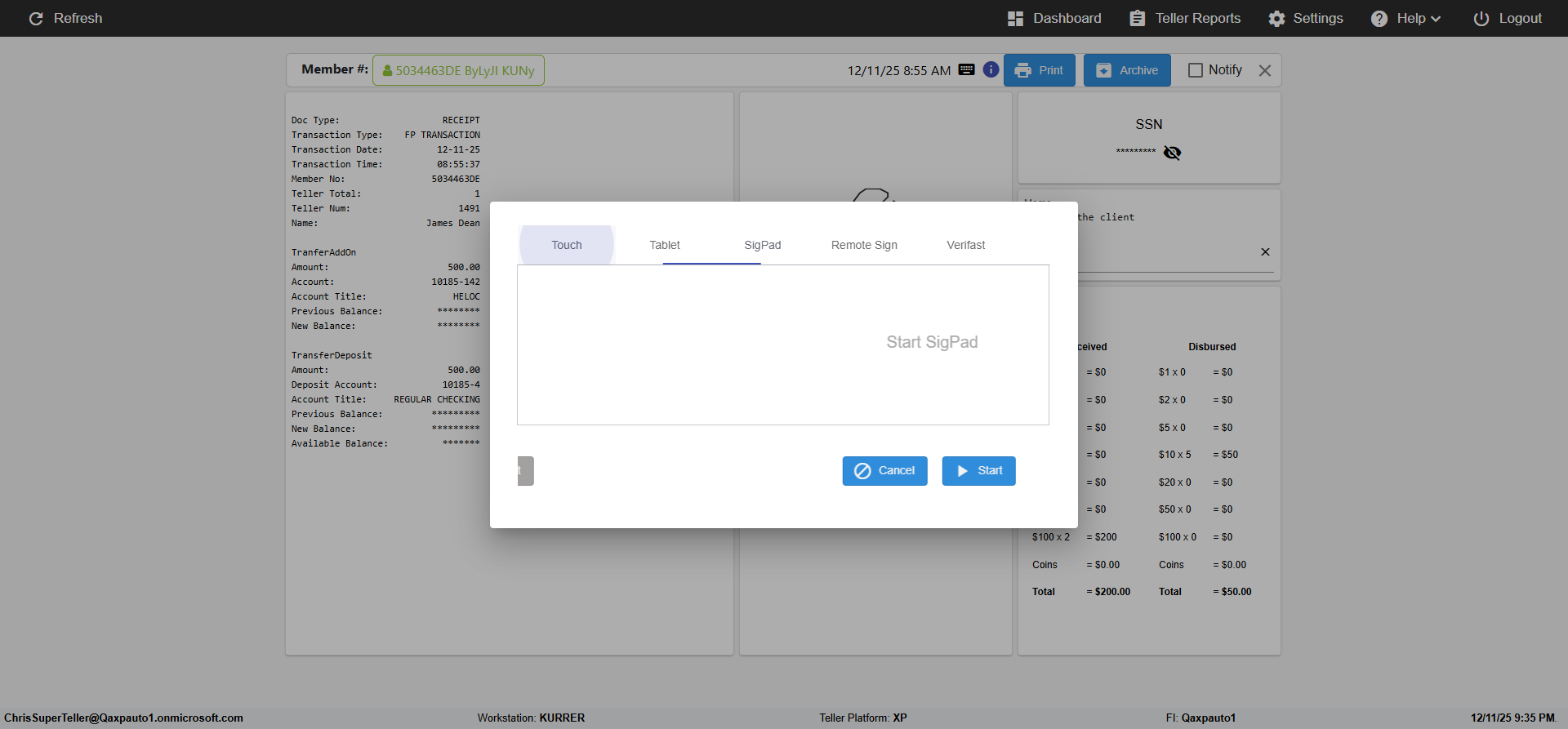Click the Cancel circle-slash icon
The width and height of the screenshot is (1568, 729).
coord(862,471)
